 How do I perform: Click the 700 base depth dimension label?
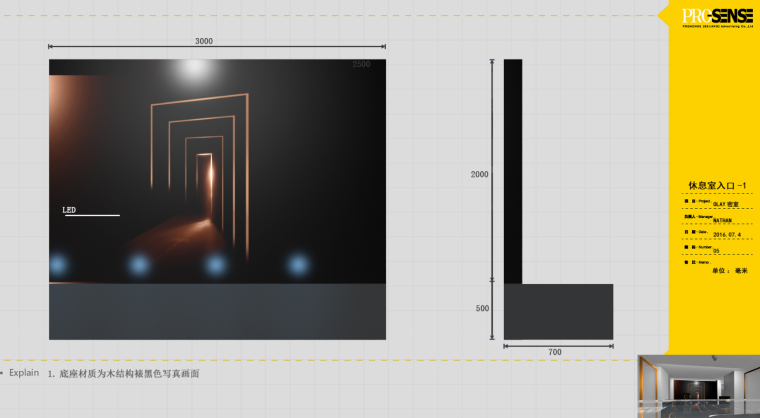(555, 353)
